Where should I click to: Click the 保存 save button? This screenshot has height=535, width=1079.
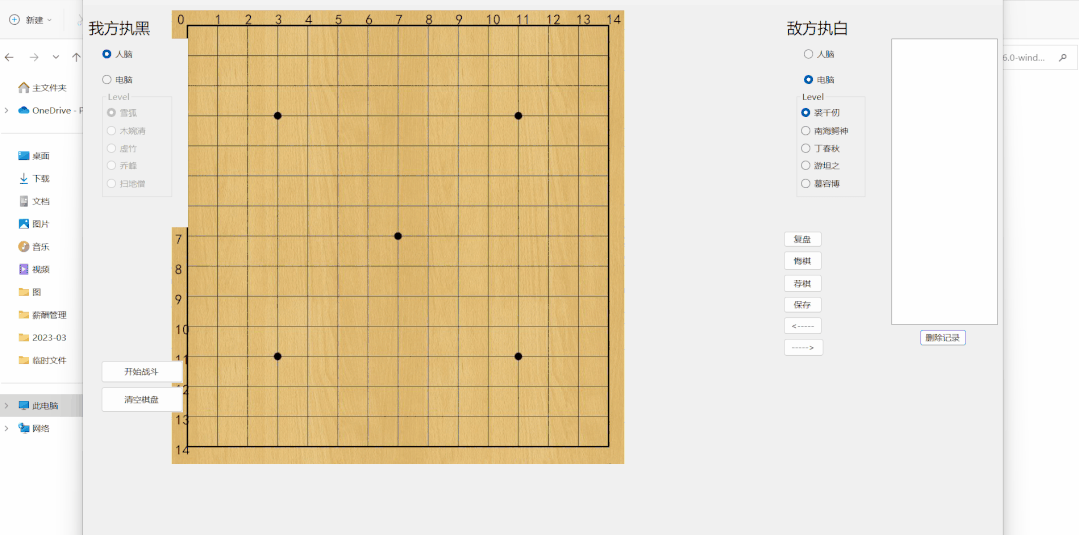coord(802,304)
